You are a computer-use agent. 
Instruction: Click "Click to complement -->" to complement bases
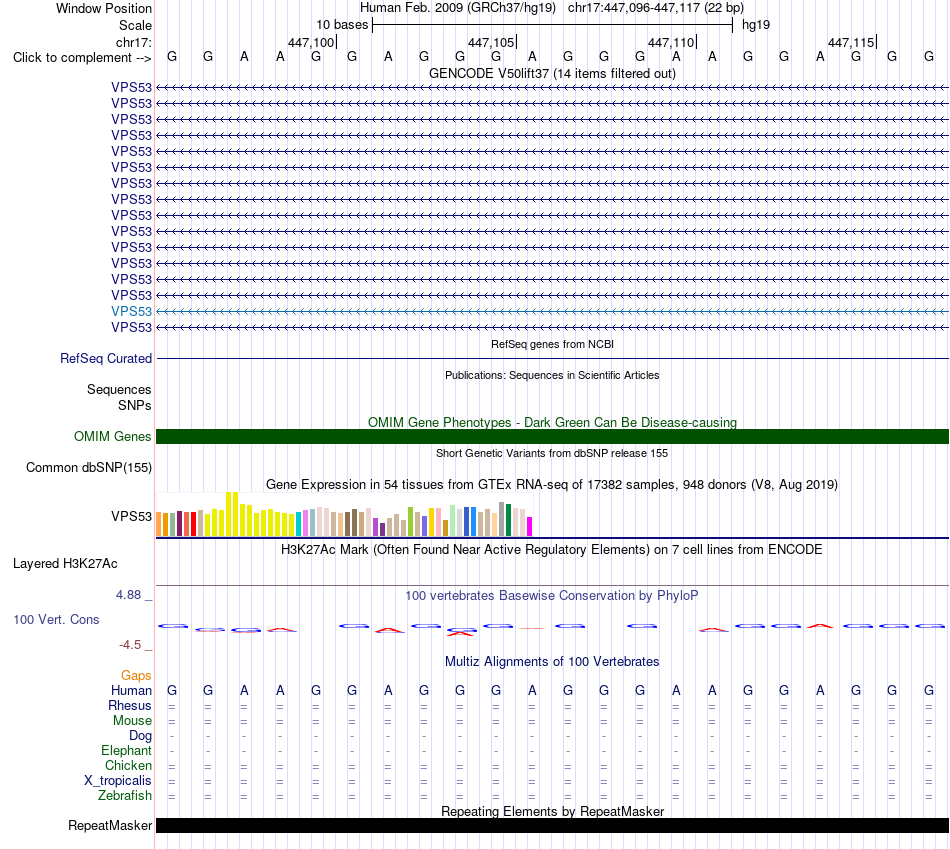tap(82, 58)
